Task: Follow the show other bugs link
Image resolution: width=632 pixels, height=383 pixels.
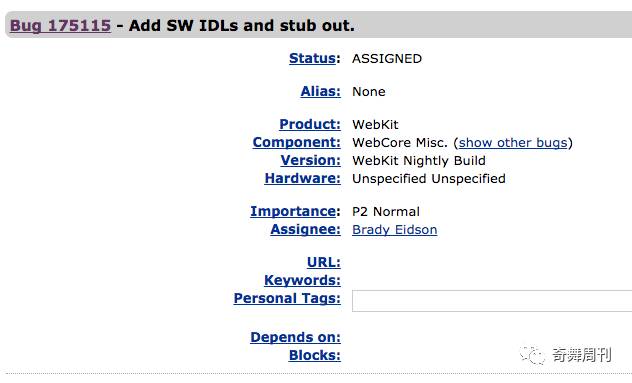Action: click(x=513, y=143)
